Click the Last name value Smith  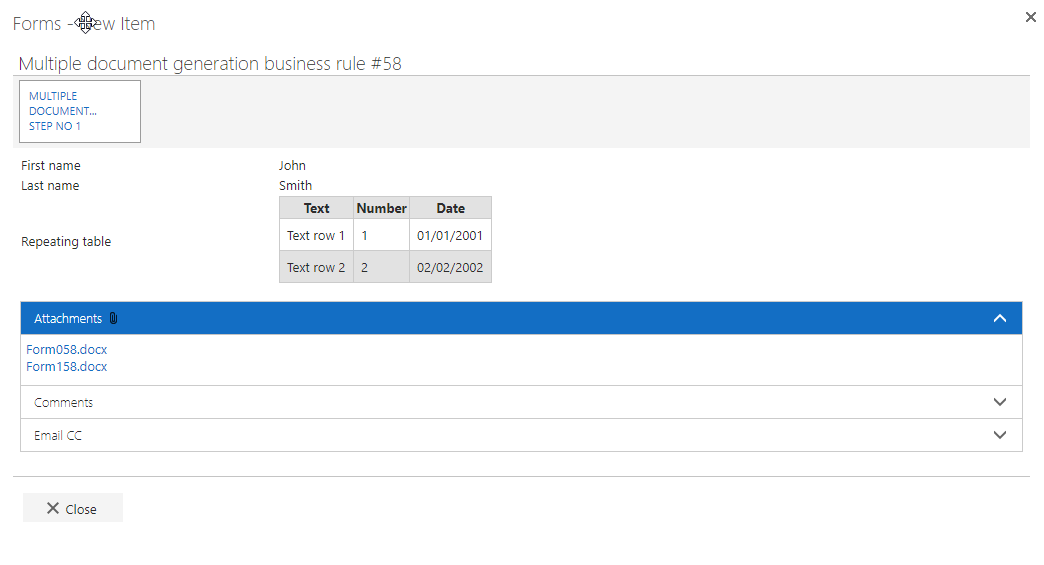(x=296, y=186)
